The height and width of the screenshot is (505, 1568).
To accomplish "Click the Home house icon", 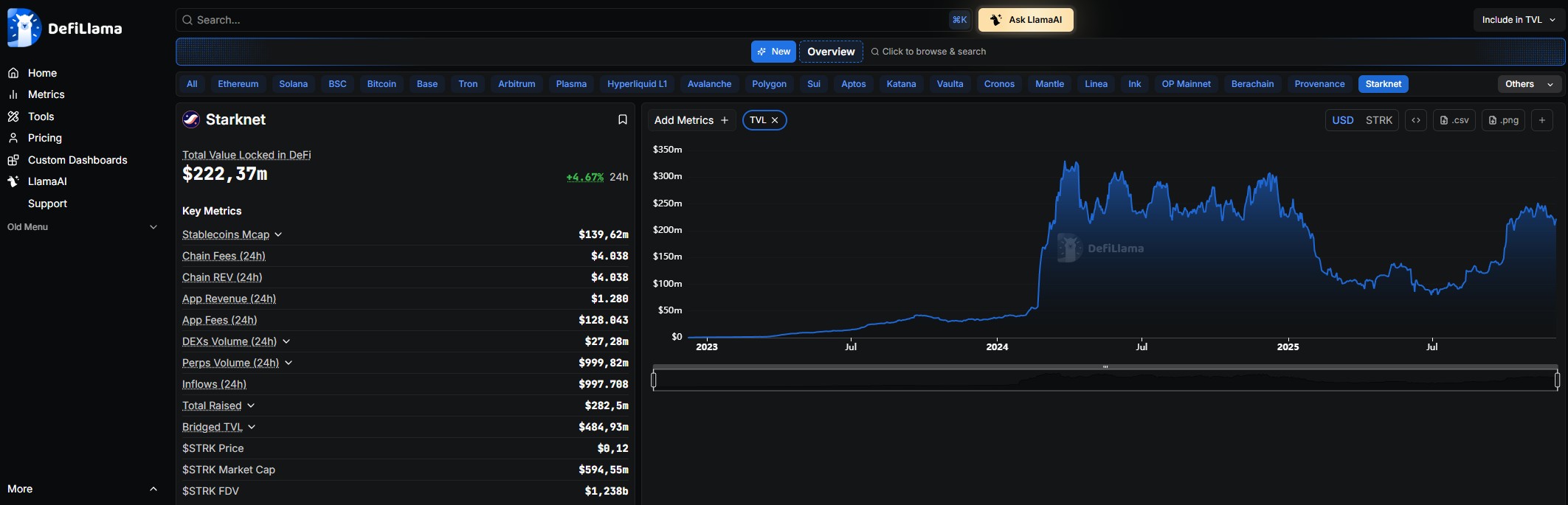I will 13,73.
